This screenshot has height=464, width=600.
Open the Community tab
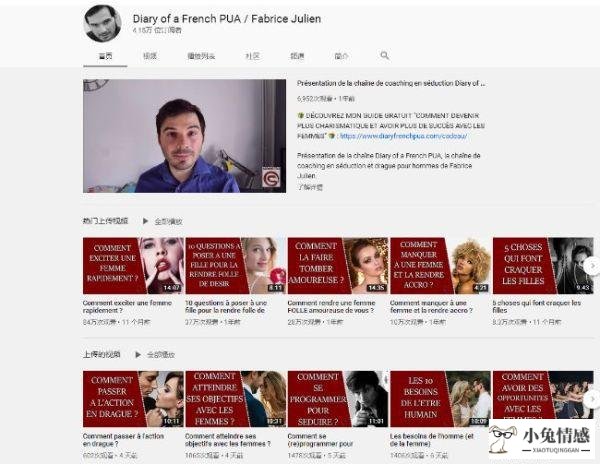[x=252, y=56]
